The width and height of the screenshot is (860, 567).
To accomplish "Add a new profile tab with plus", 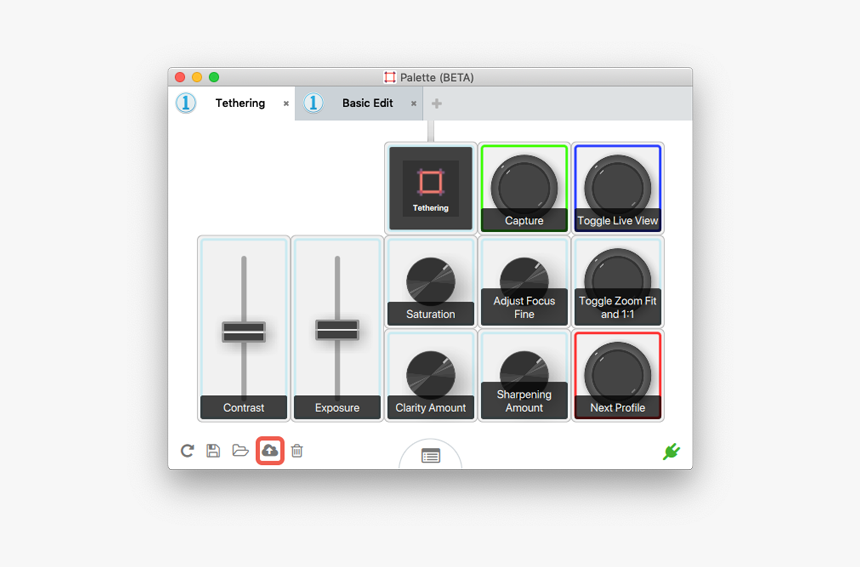I will (x=437, y=103).
